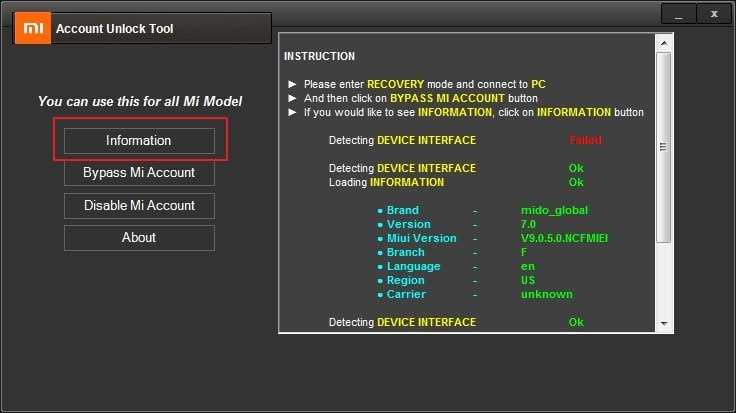Click the scrollbar down arrow in the instruction panel

(664, 323)
